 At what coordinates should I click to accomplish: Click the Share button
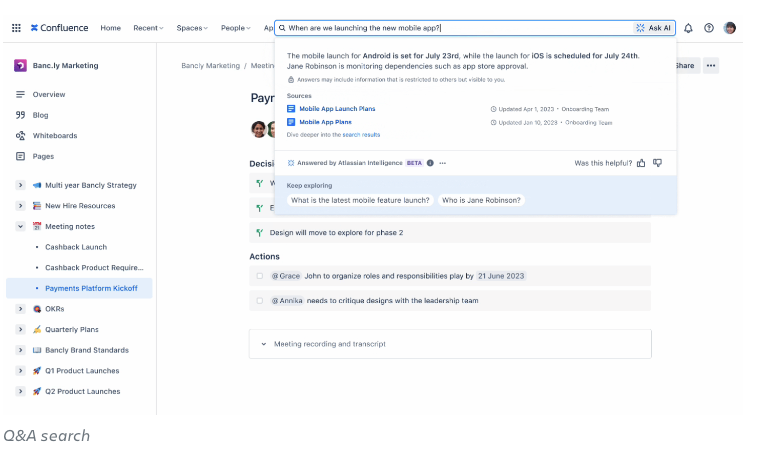click(688, 65)
